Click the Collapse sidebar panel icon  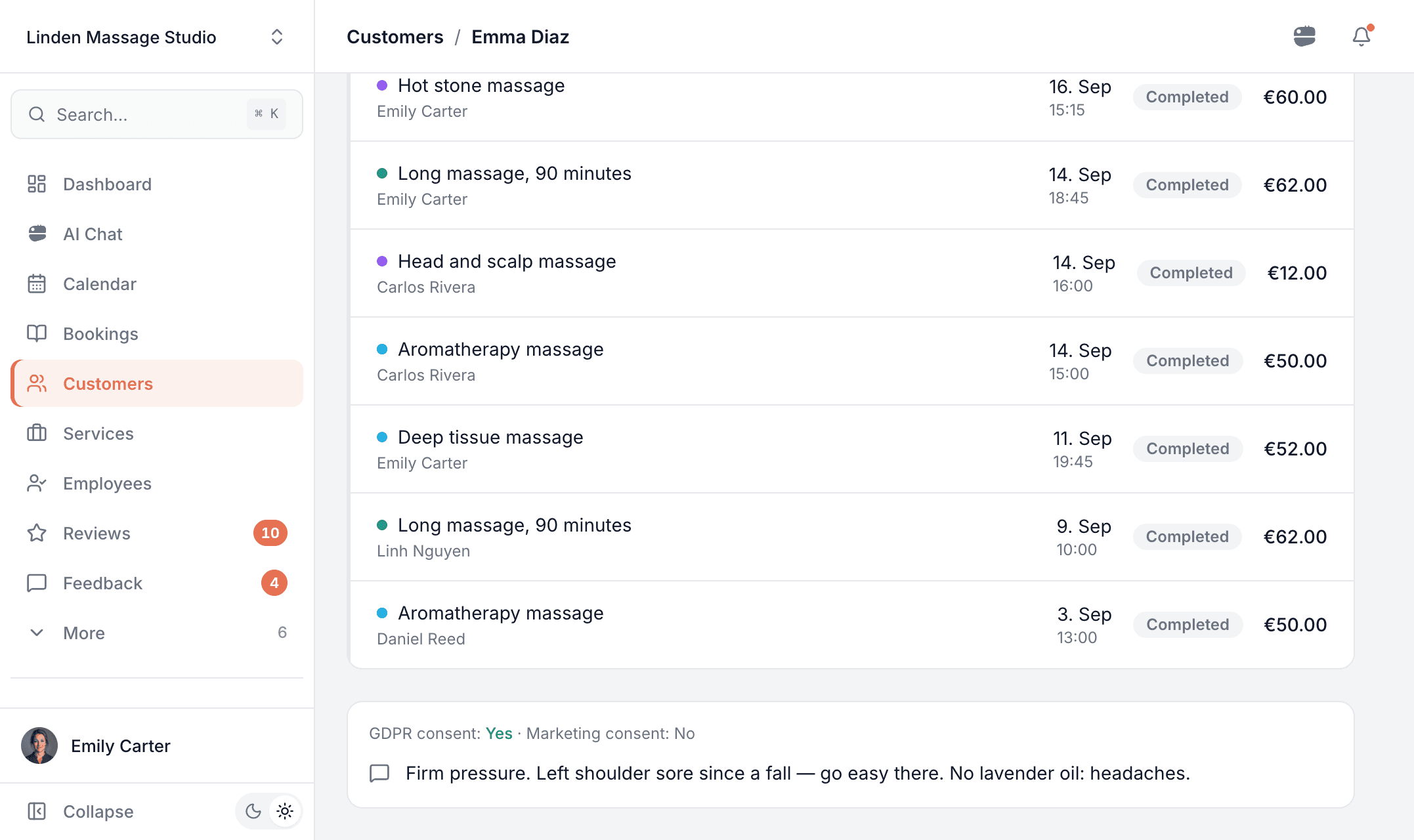click(x=37, y=811)
